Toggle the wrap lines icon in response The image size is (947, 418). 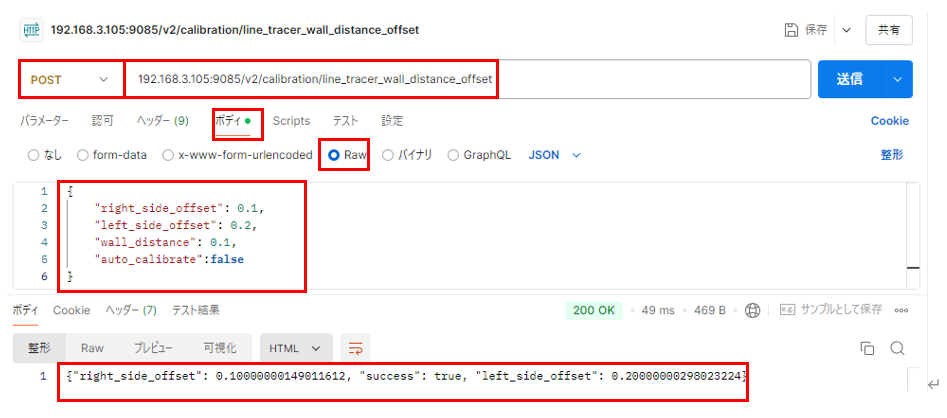[355, 348]
